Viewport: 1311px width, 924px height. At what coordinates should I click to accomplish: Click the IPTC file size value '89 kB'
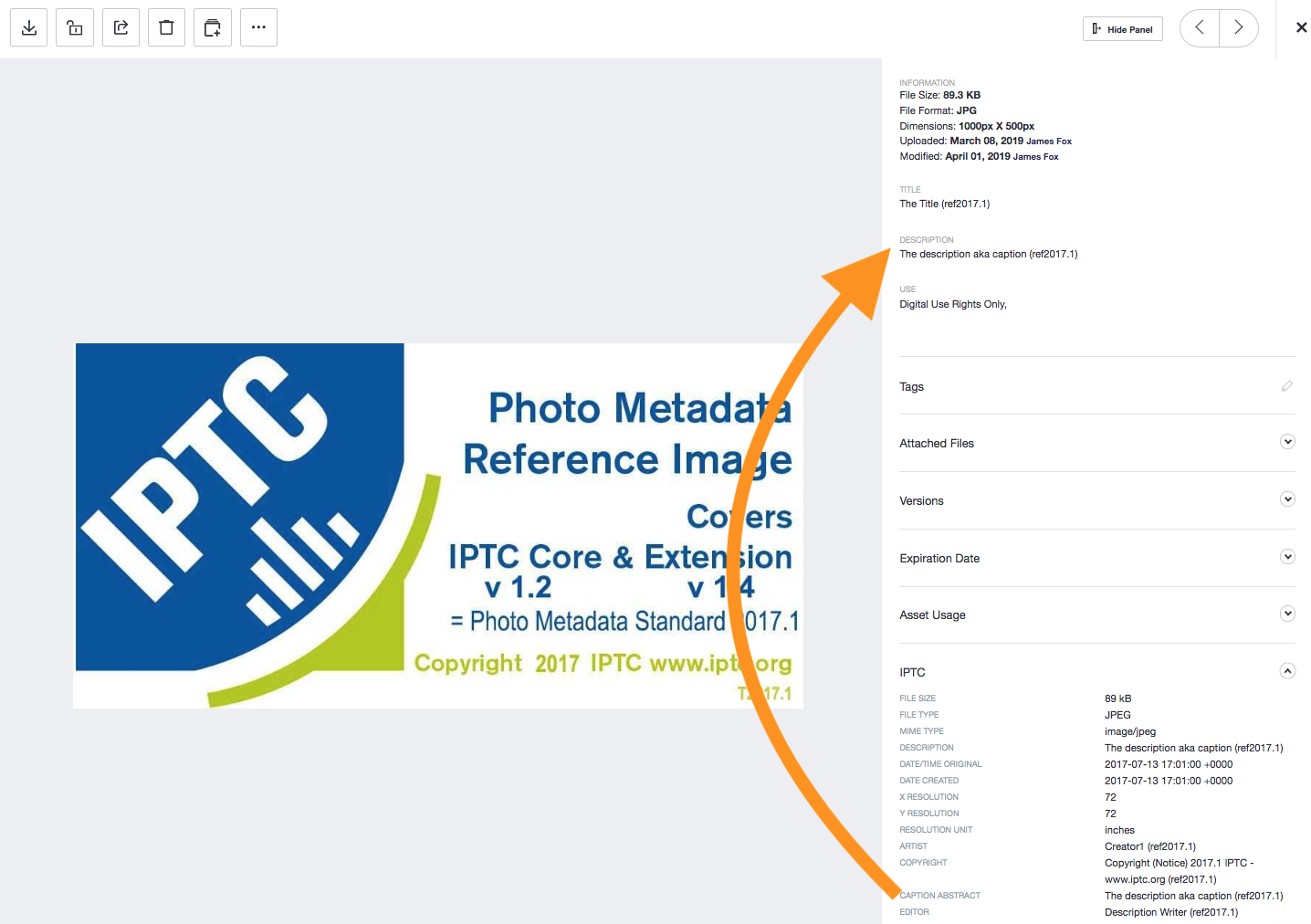[1117, 698]
